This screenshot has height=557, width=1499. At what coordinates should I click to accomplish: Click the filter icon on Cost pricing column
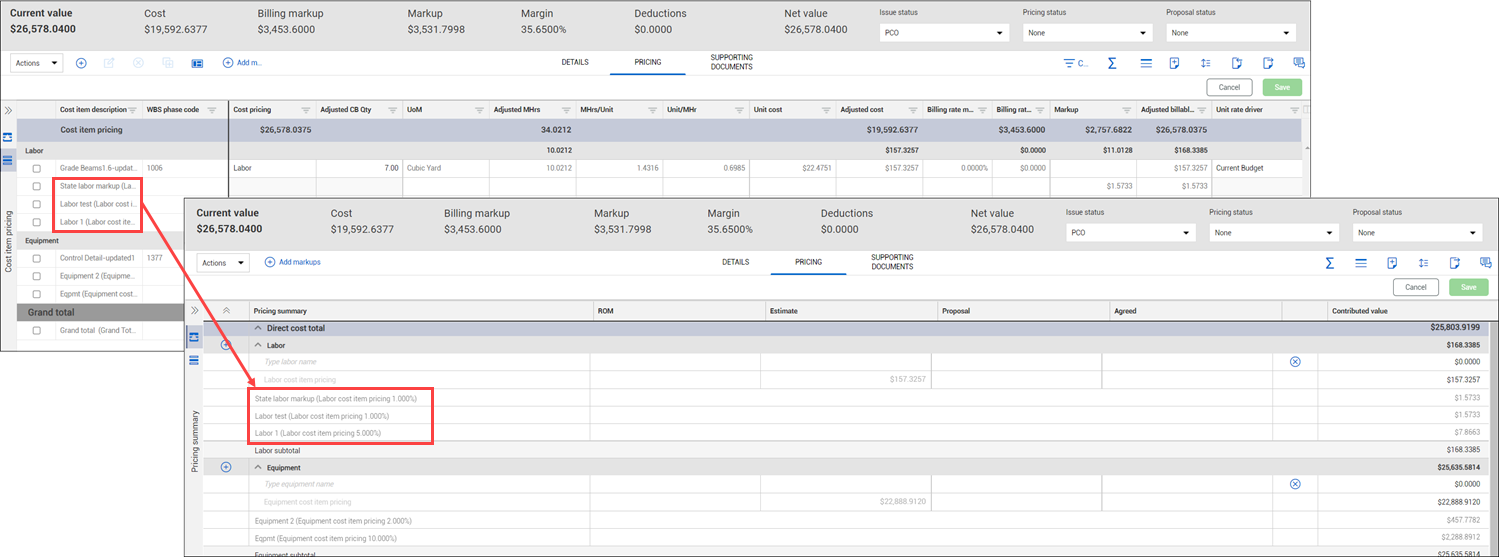click(305, 110)
